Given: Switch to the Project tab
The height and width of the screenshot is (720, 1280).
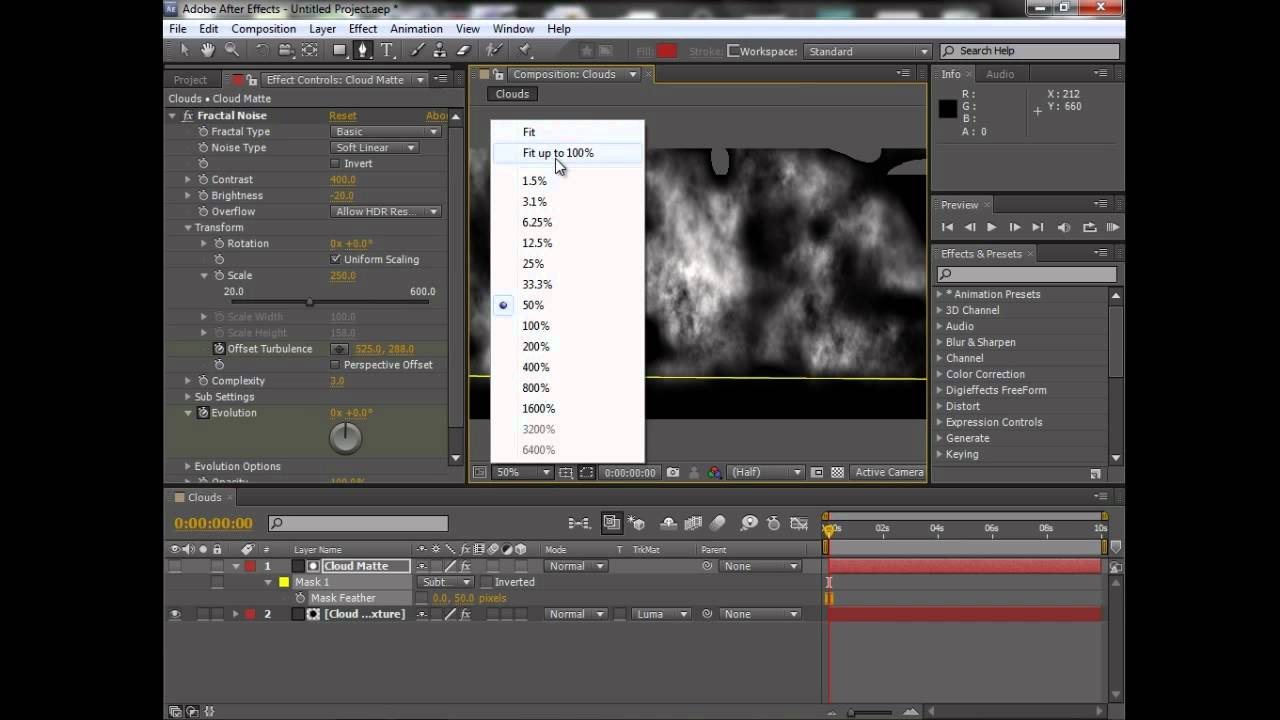Looking at the screenshot, I should tap(190, 80).
